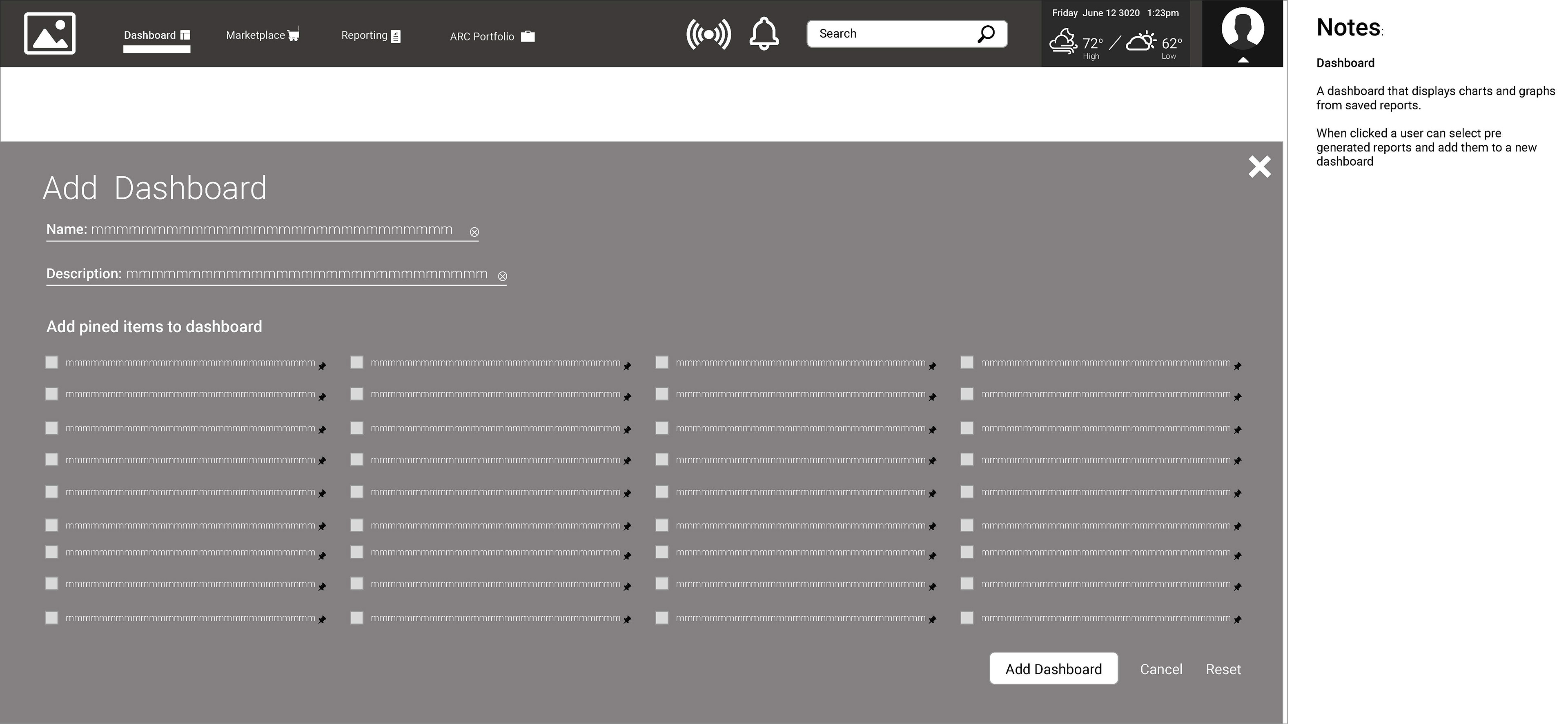Check the last checkbox in the fourth column
1568x724 pixels.
tap(967, 617)
